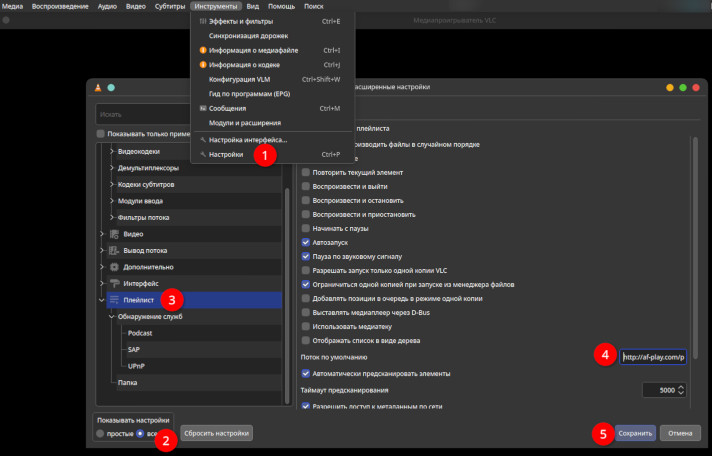Screen dimensions: 712x456
Task: Click the Видео category icon in tree
Action: click(114, 233)
